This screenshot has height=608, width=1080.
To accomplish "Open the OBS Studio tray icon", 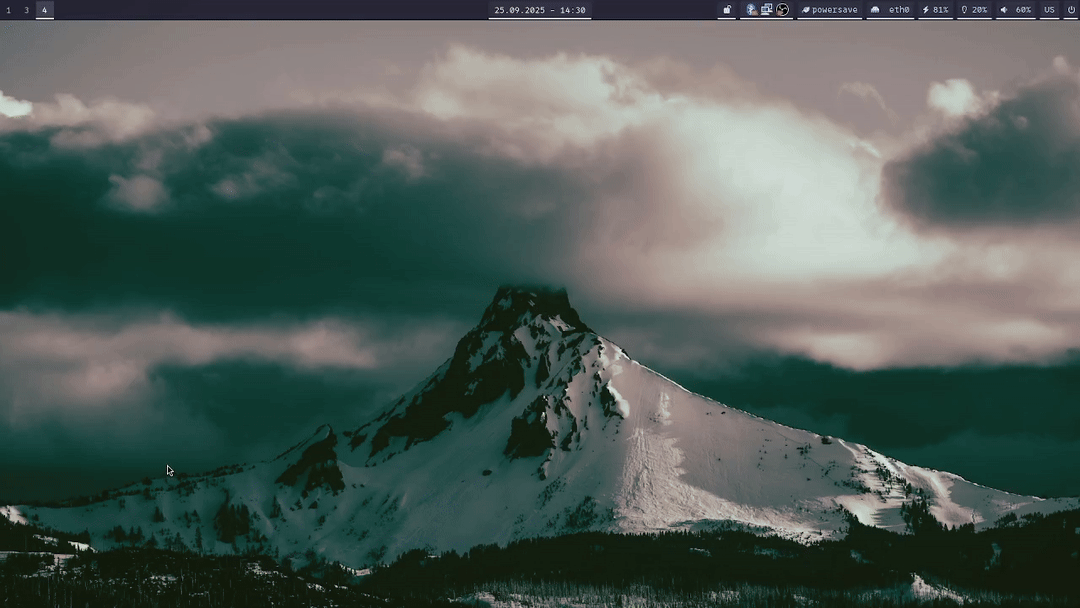I will click(x=782, y=10).
